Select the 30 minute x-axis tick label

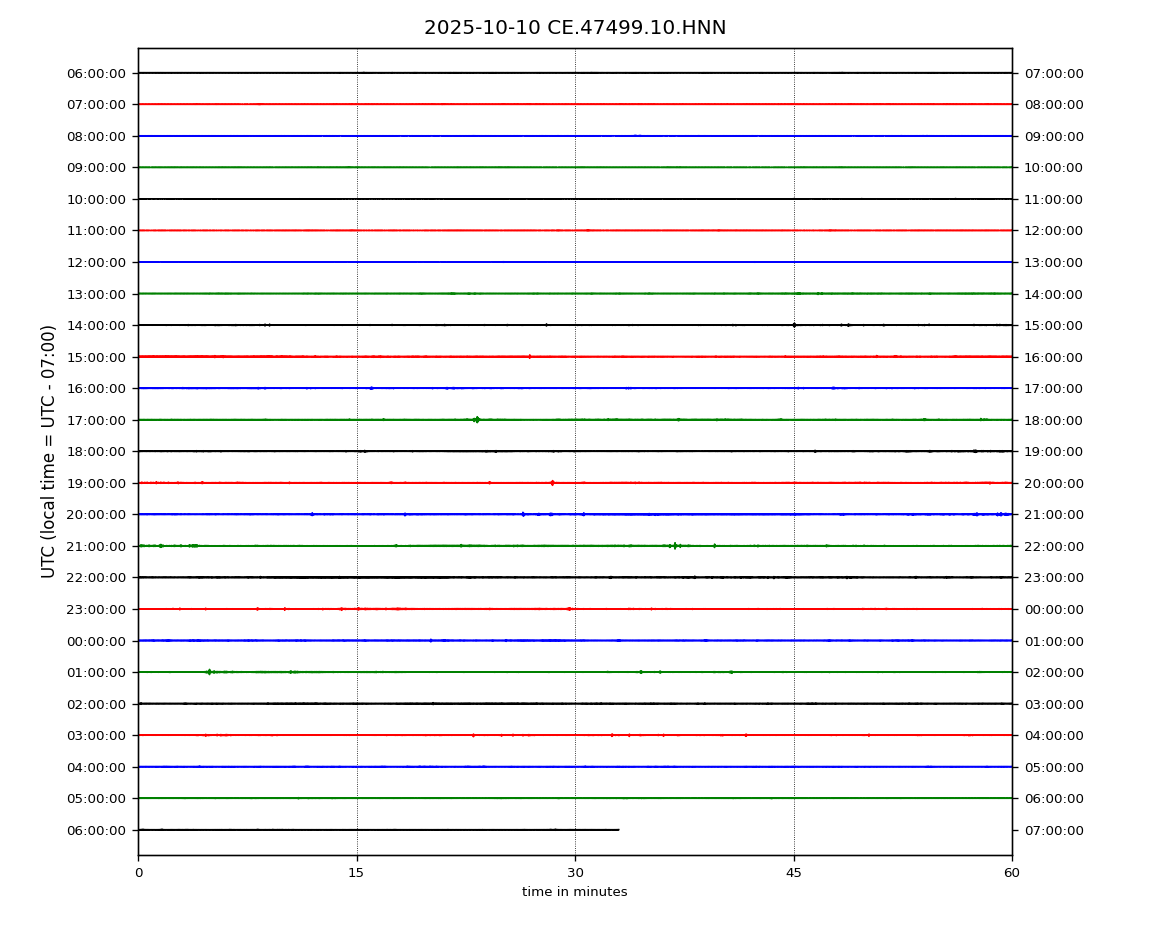[575, 873]
